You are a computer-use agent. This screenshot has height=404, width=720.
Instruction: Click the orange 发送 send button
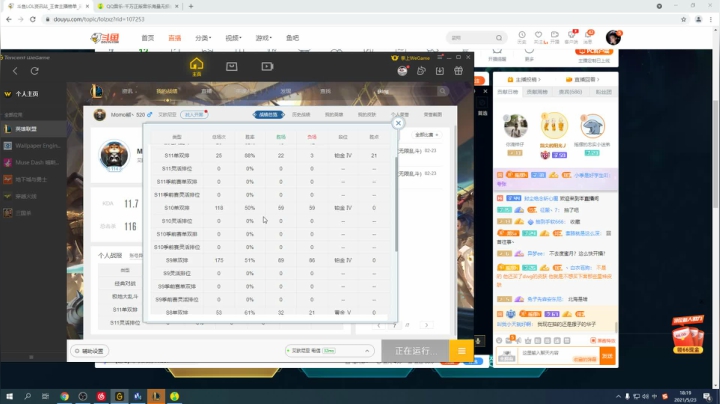(x=608, y=356)
